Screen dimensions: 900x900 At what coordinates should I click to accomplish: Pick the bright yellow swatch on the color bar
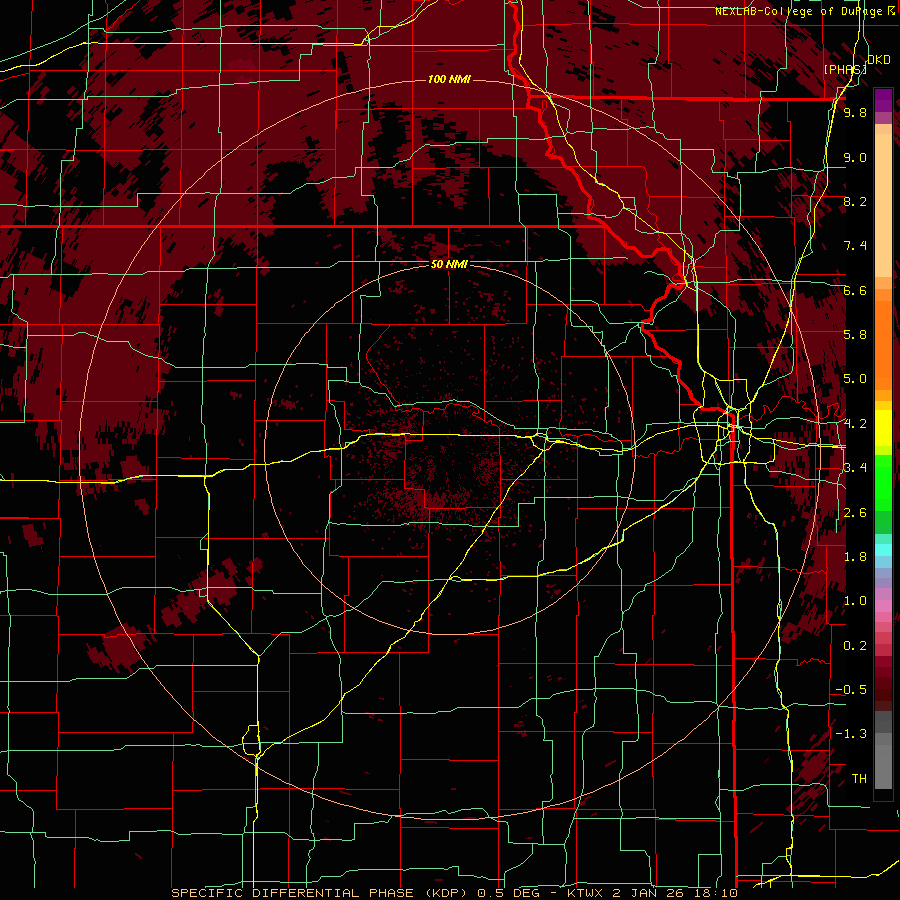click(x=883, y=428)
